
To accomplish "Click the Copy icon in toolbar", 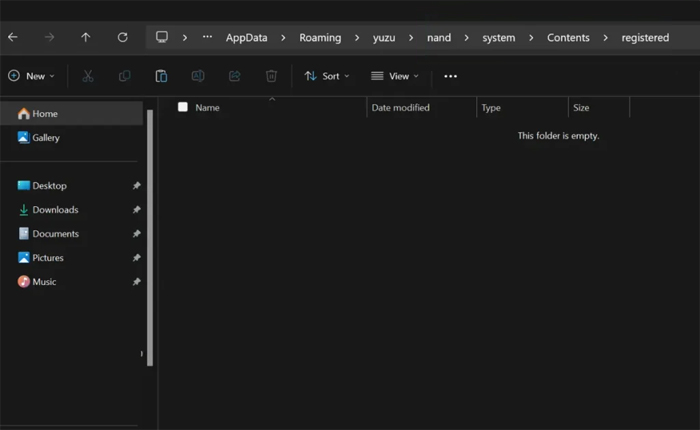I will pyautogui.click(x=125, y=76).
